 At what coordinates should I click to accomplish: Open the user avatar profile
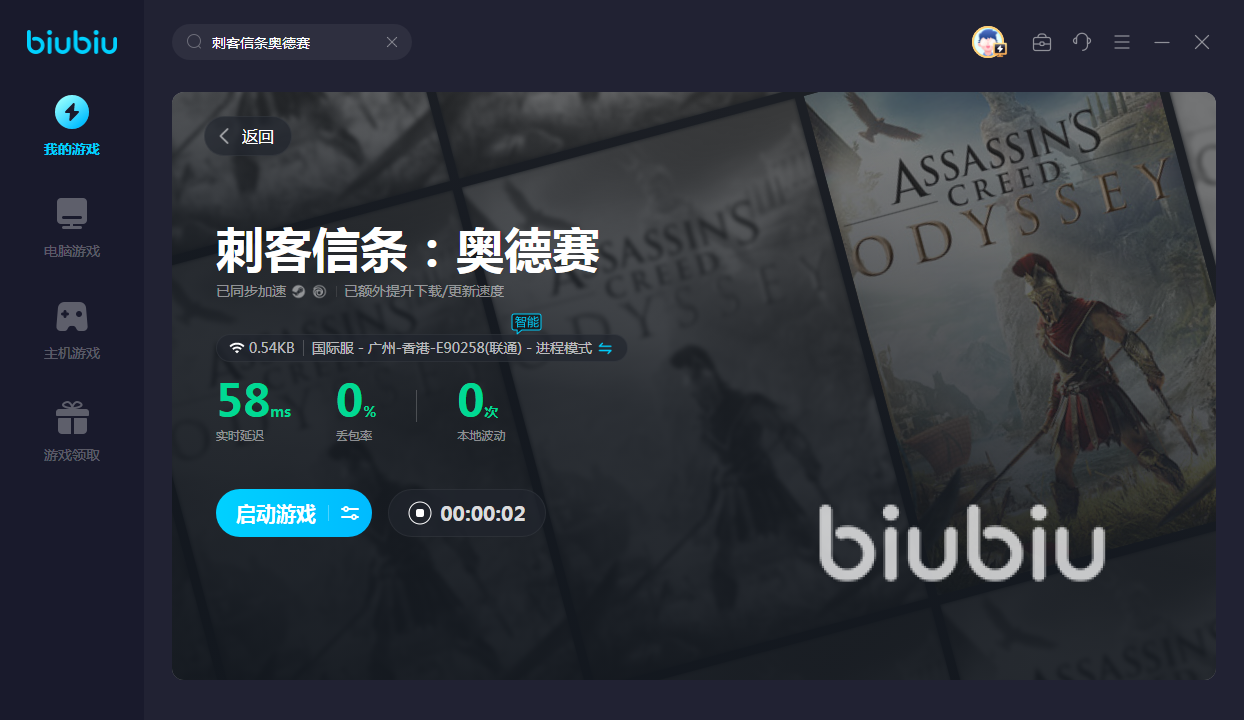pyautogui.click(x=988, y=42)
